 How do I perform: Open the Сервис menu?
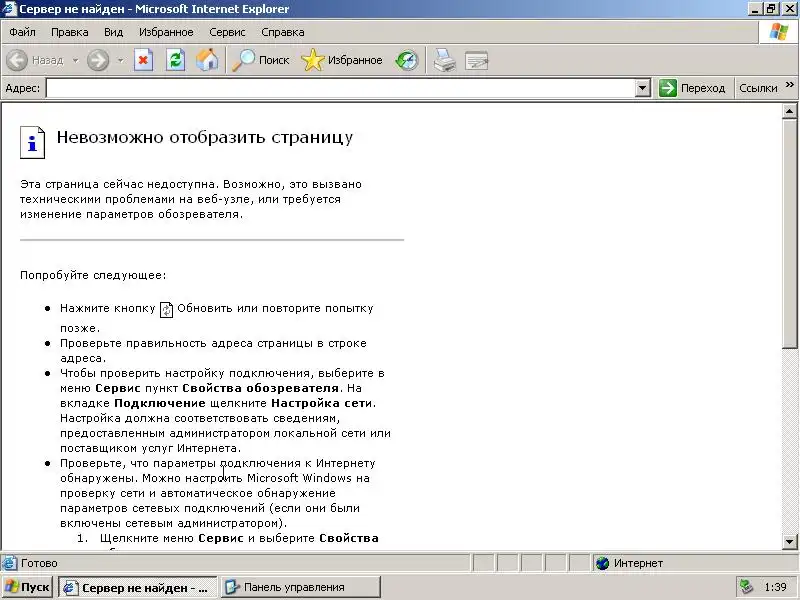tap(227, 32)
